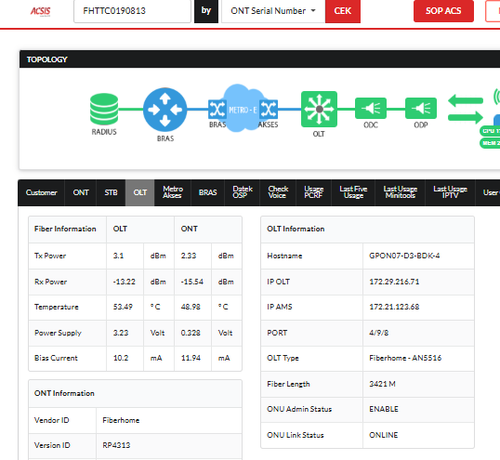Image resolution: width=500 pixels, height=460 pixels.
Task: Click the ODP splitter icon
Action: click(x=421, y=108)
